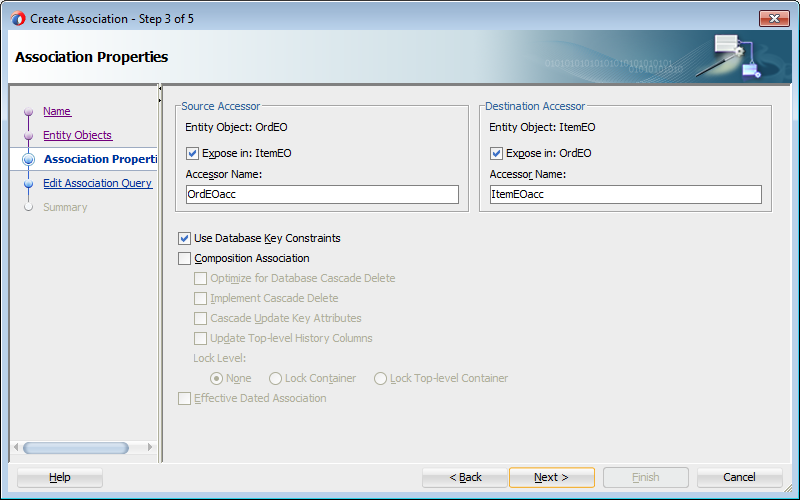Select the Association Properties step
Viewport: 800px width, 500px height.
point(100,159)
